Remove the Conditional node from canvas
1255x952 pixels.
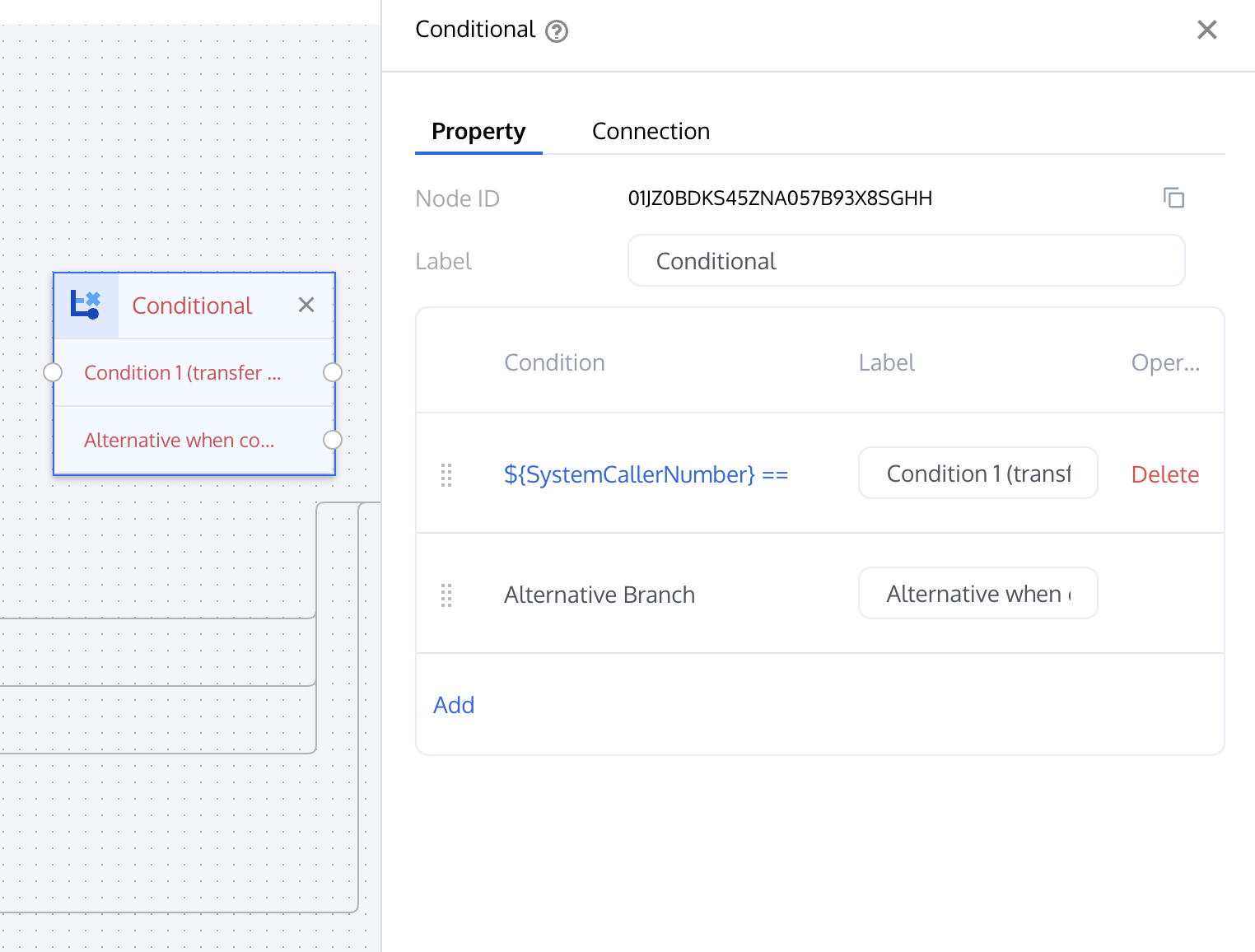click(306, 306)
